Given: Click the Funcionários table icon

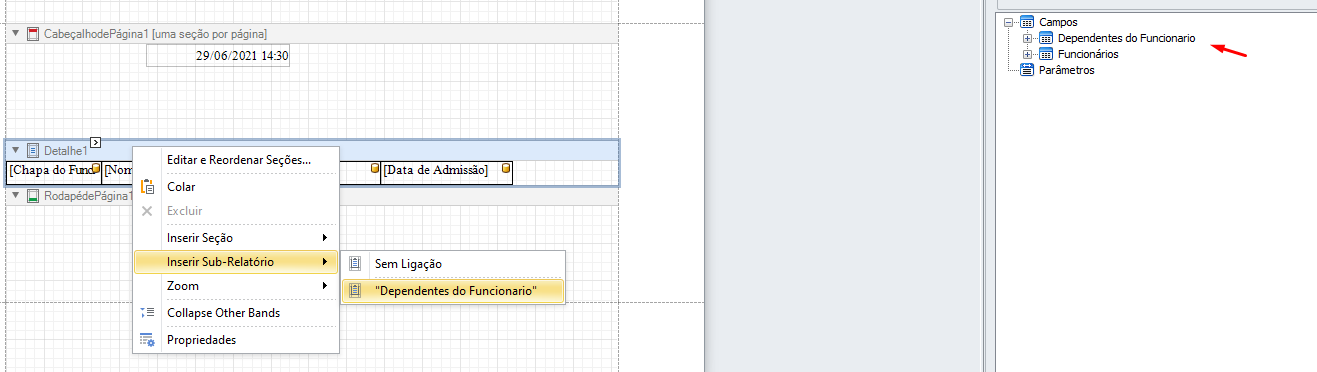Looking at the screenshot, I should 1045,54.
